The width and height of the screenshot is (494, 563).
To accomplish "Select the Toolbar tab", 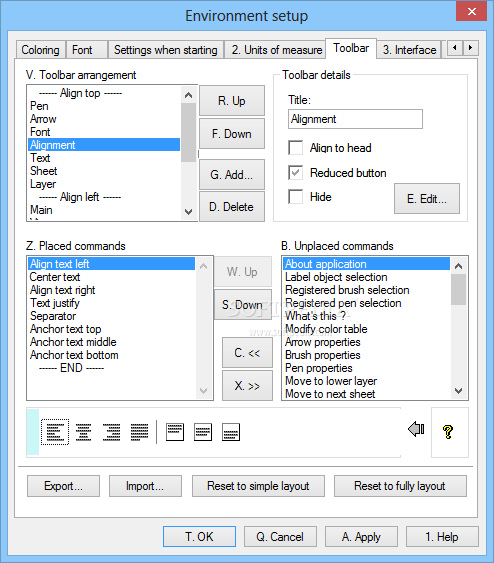I will tap(351, 48).
